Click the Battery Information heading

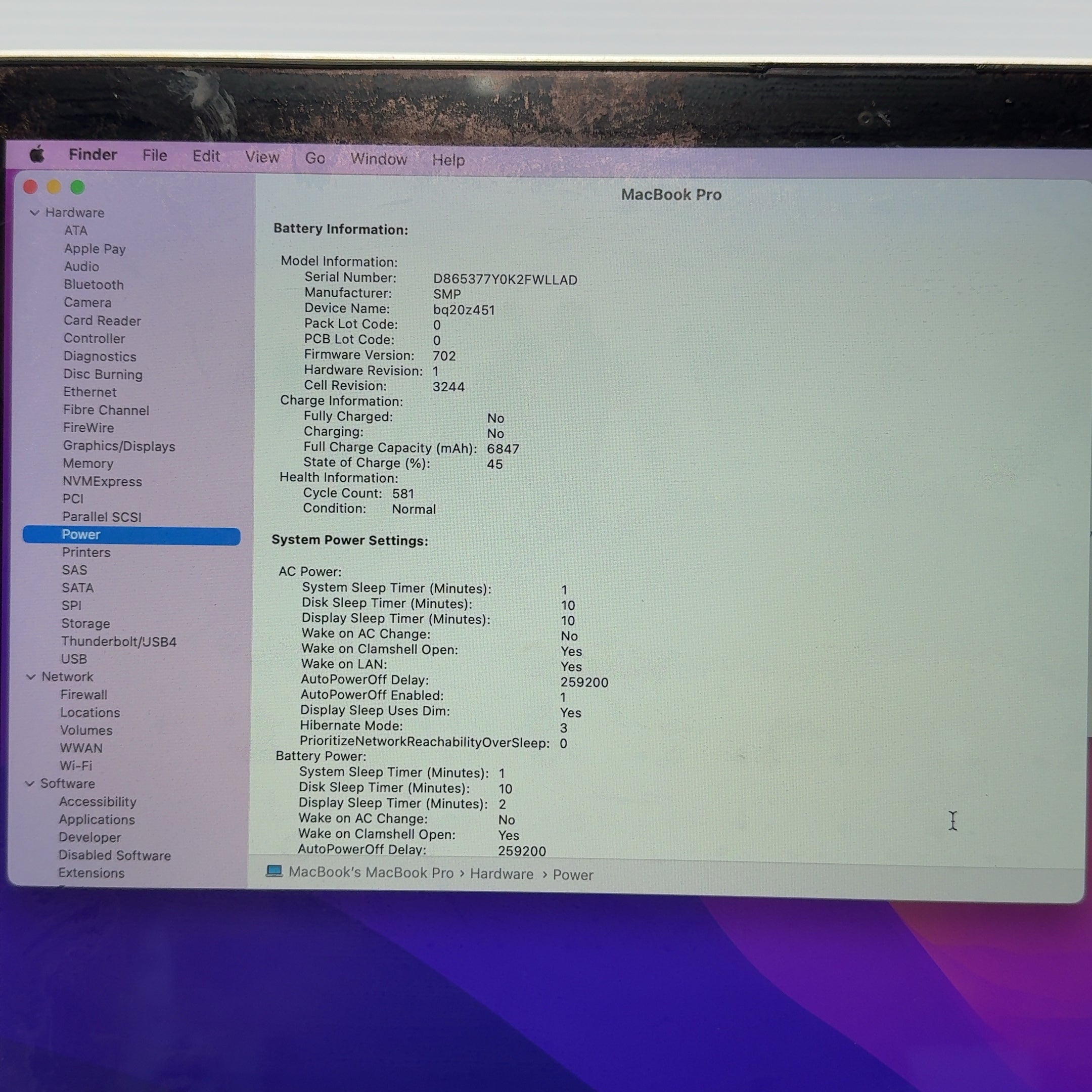click(340, 229)
